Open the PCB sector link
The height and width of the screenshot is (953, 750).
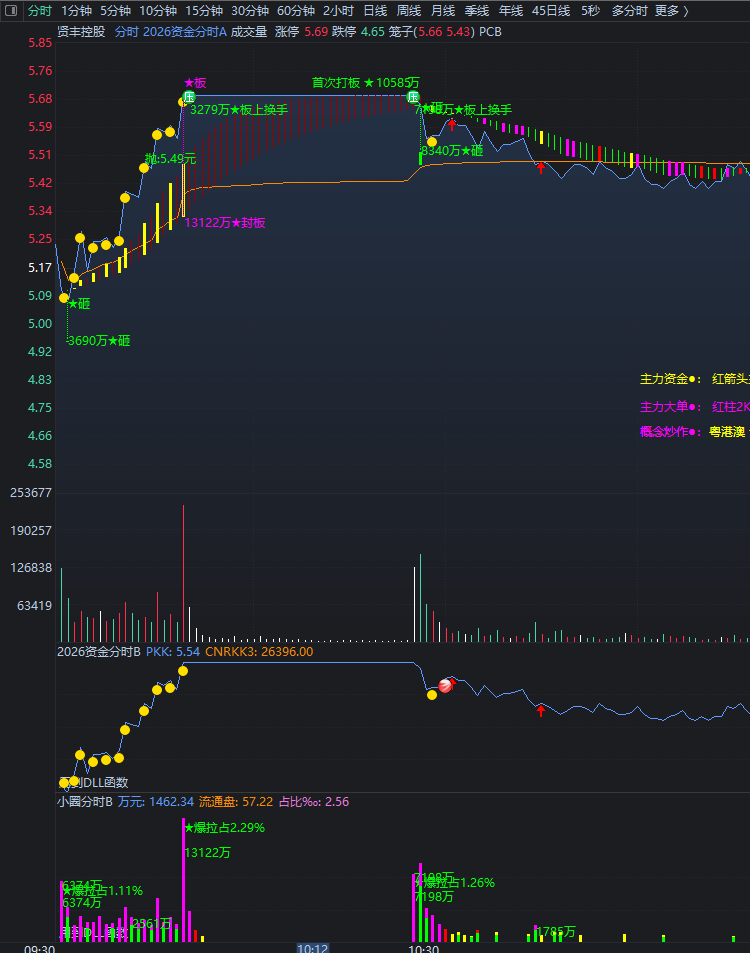pos(490,32)
